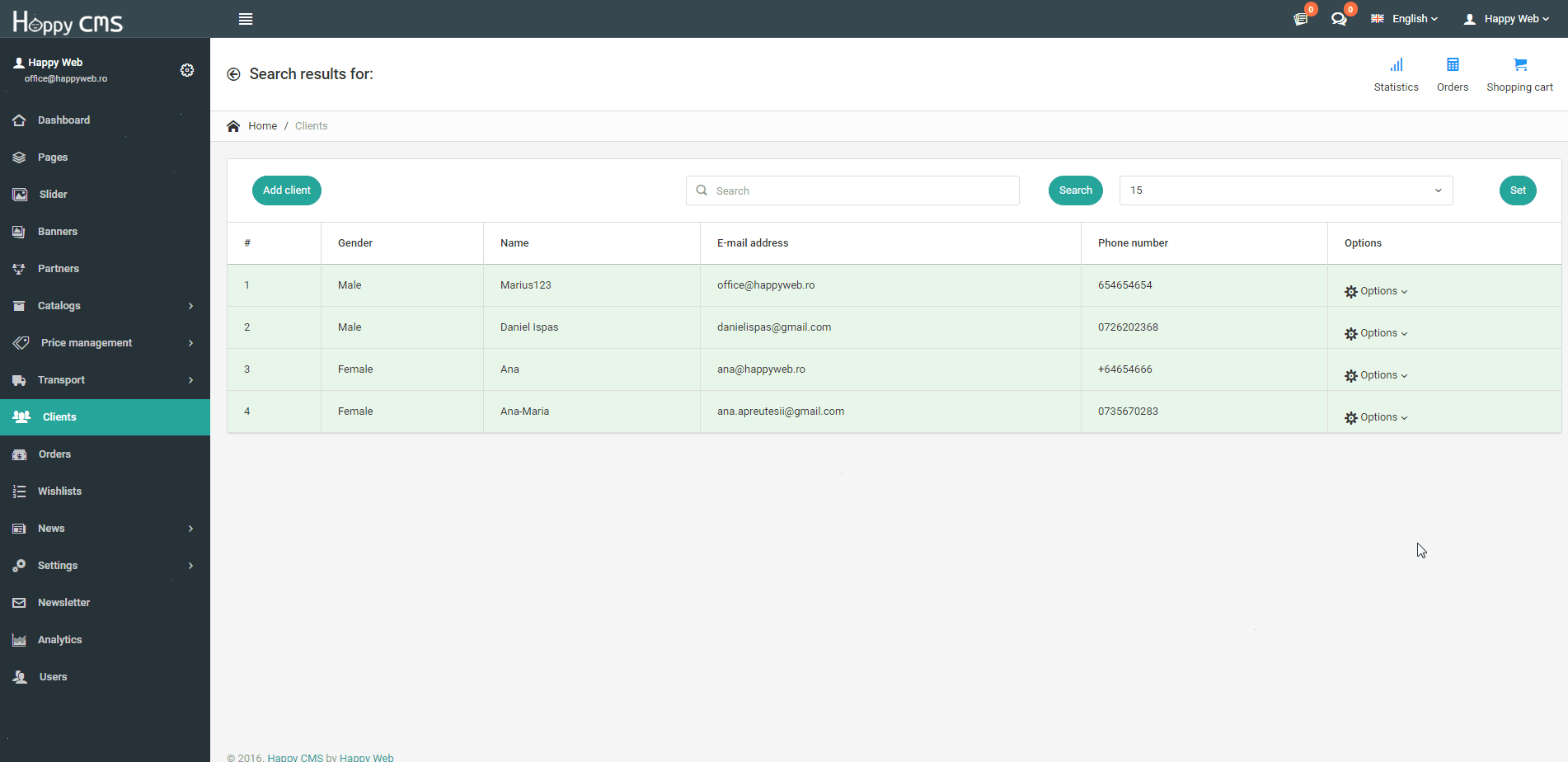Expand the Price management submenu chevron
Screen dimensions: 1568x762
click(x=190, y=343)
